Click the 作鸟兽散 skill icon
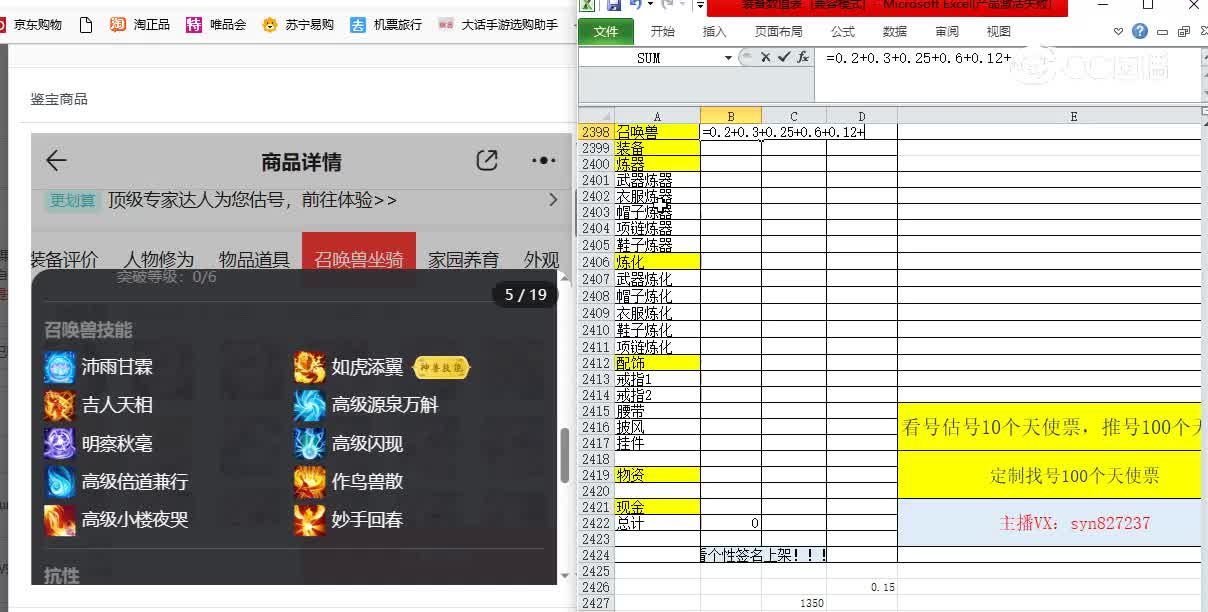 point(310,481)
